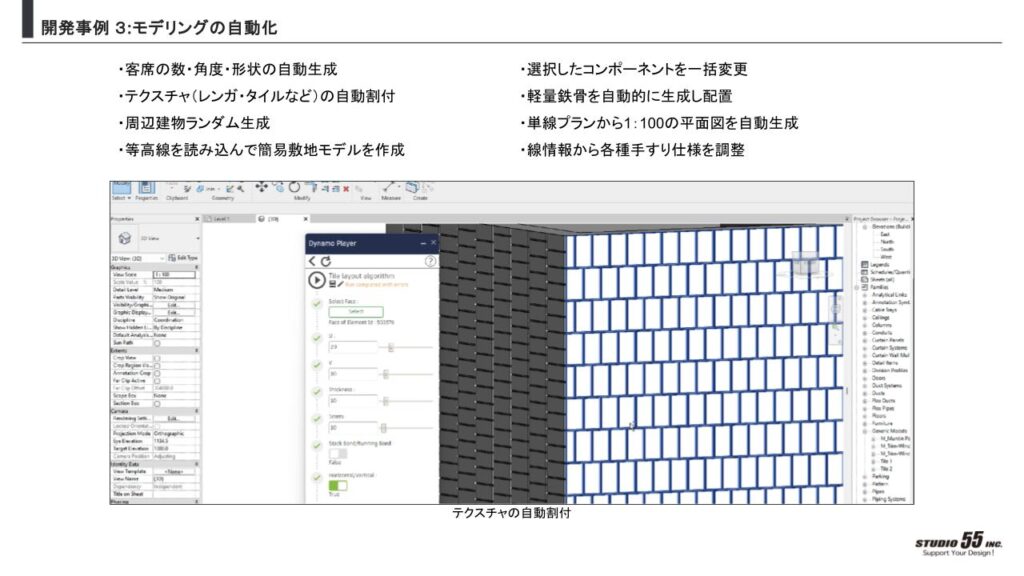Adjust the V value slider
1024x576 pixels.
385,374
